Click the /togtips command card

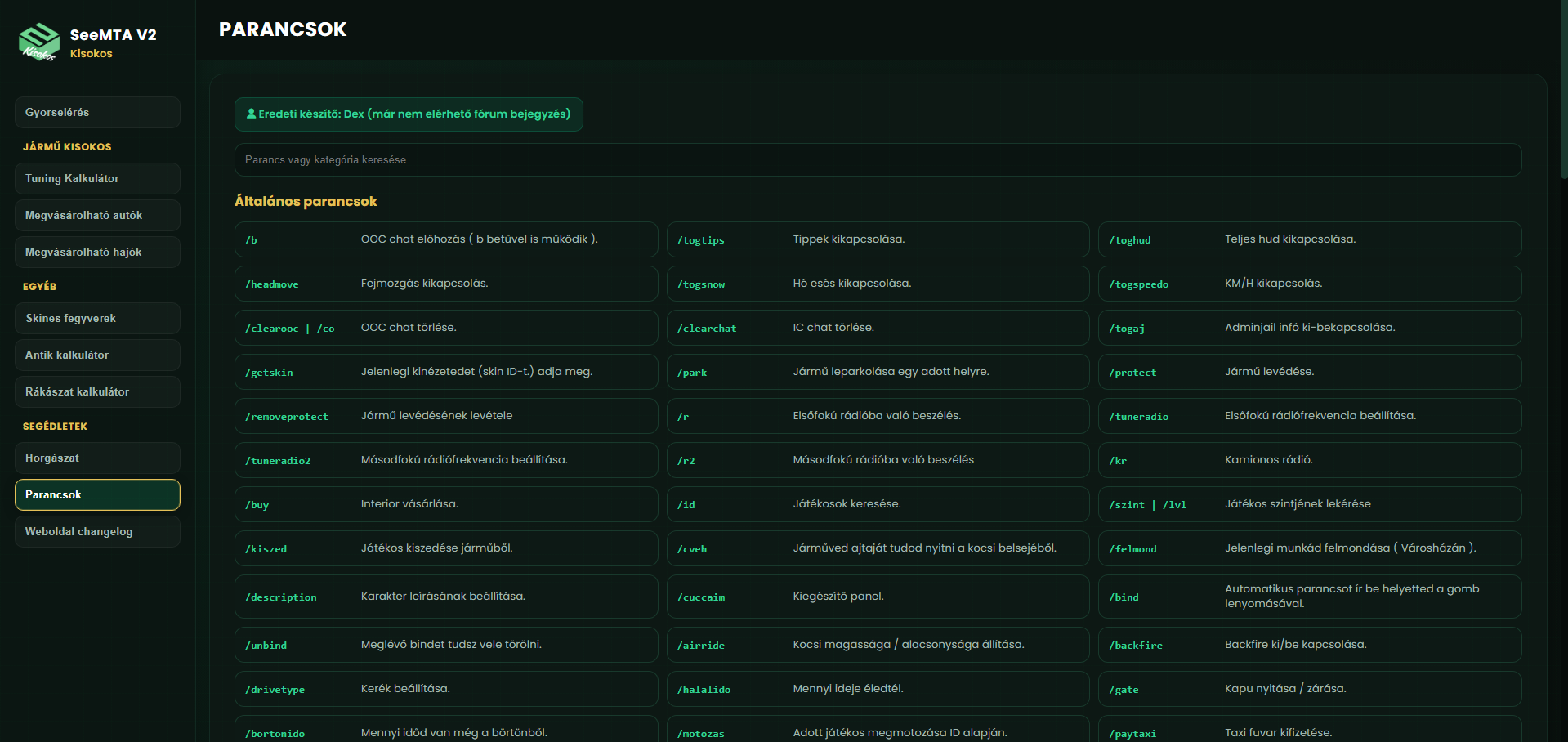click(878, 239)
